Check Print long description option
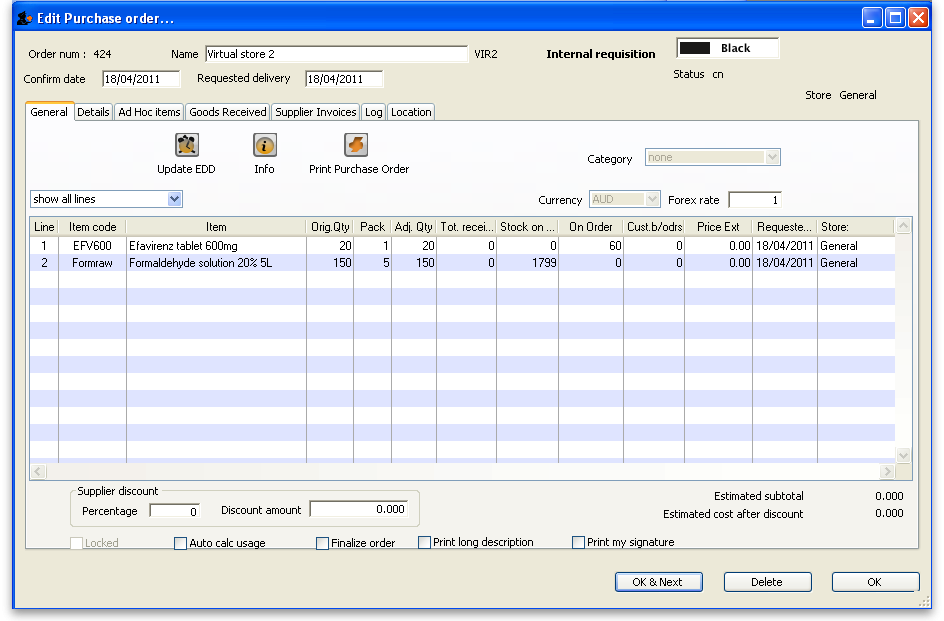This screenshot has width=944, height=621. [425, 543]
